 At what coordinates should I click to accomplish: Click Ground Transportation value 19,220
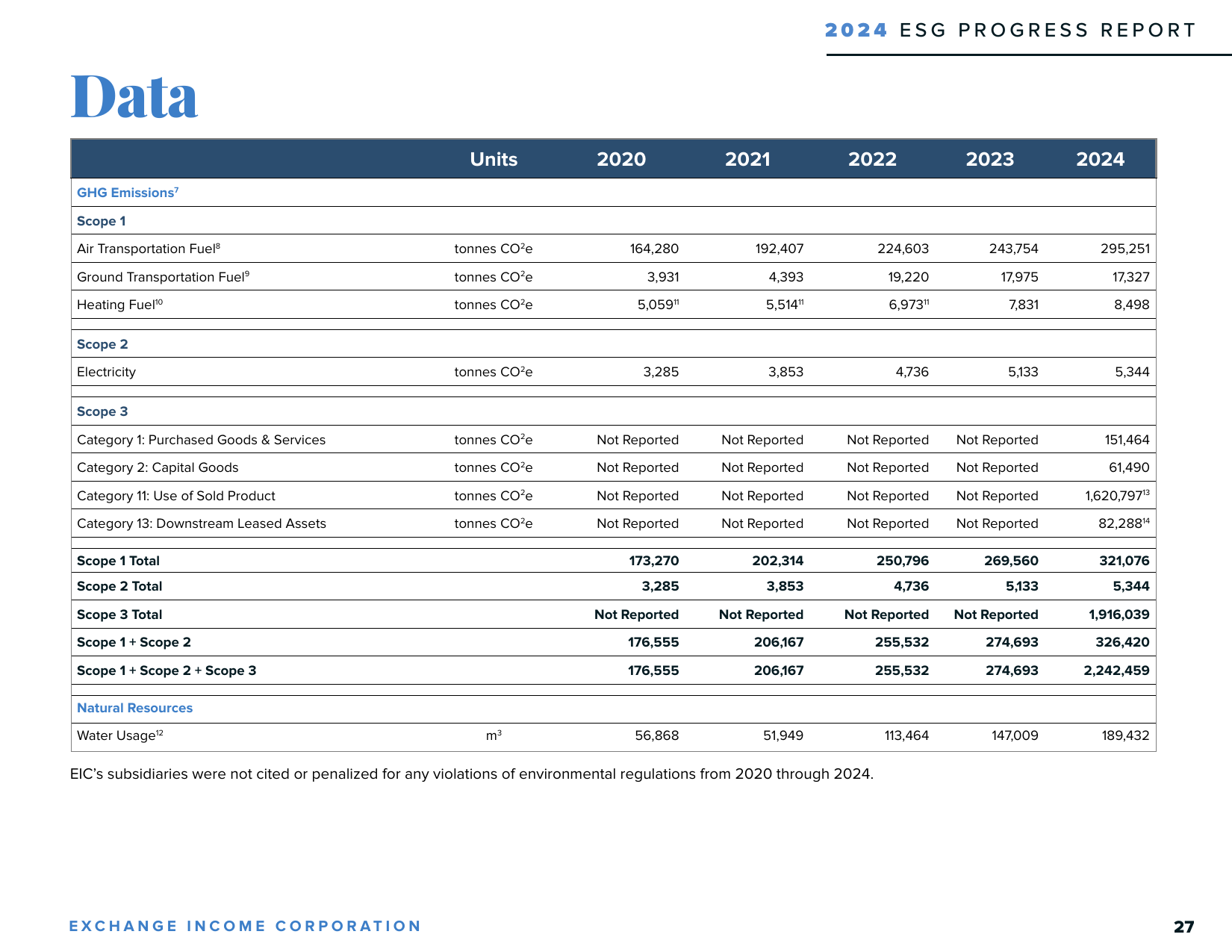[908, 277]
